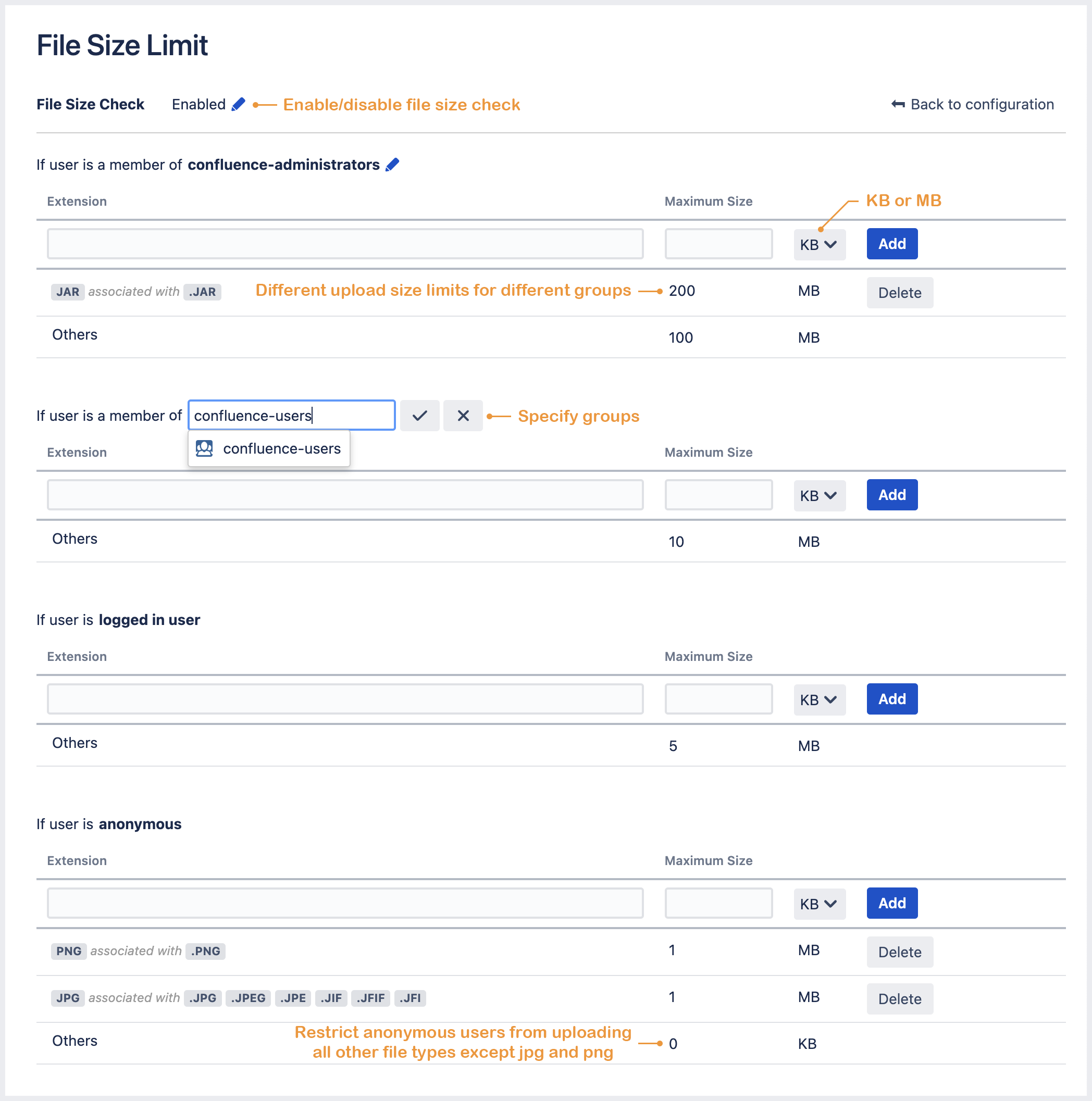Image resolution: width=1092 pixels, height=1101 pixels.
Task: Open KB unit dropdown in anonymous section
Action: 819,903
